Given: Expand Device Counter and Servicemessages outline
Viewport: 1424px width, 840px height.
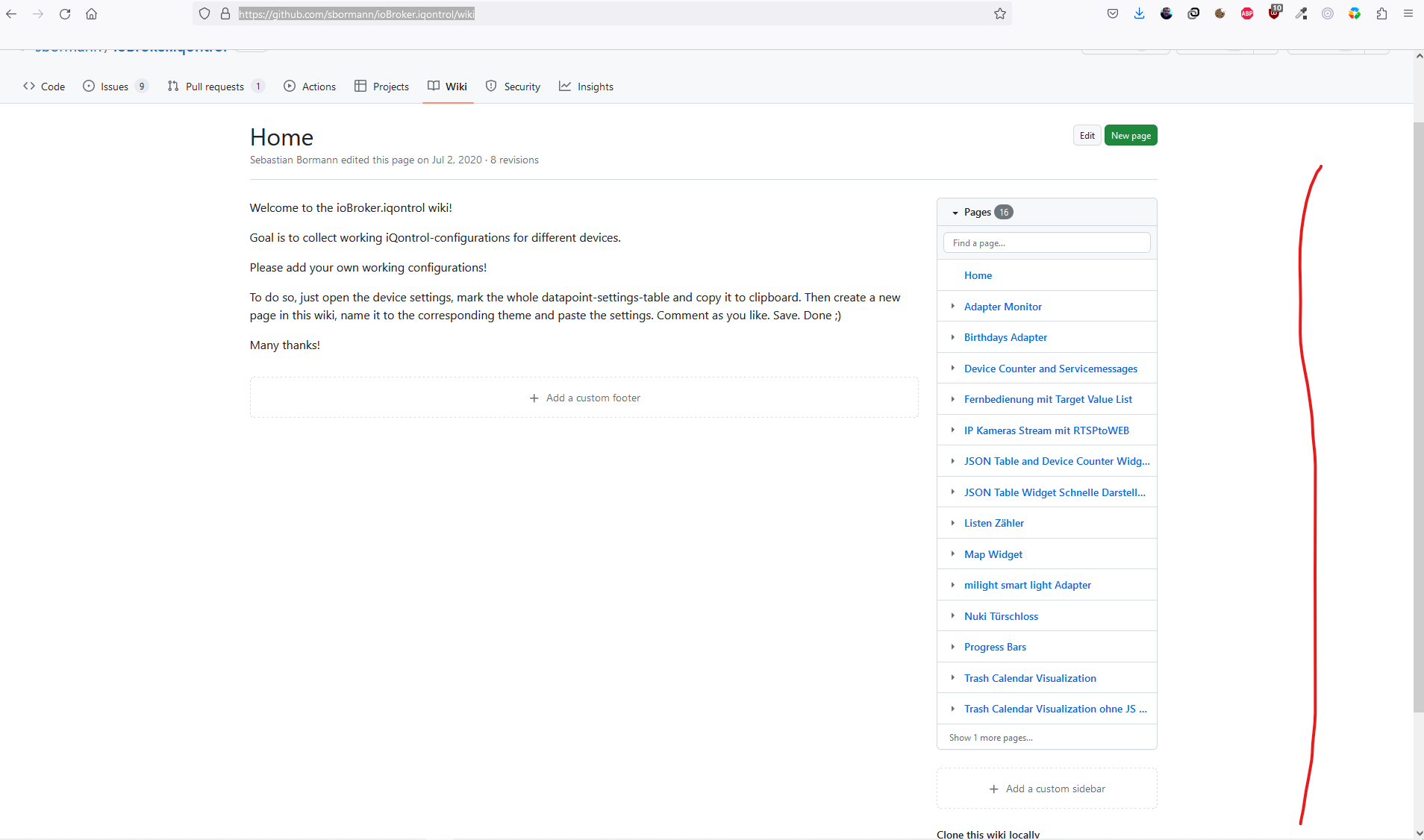Looking at the screenshot, I should [x=953, y=368].
